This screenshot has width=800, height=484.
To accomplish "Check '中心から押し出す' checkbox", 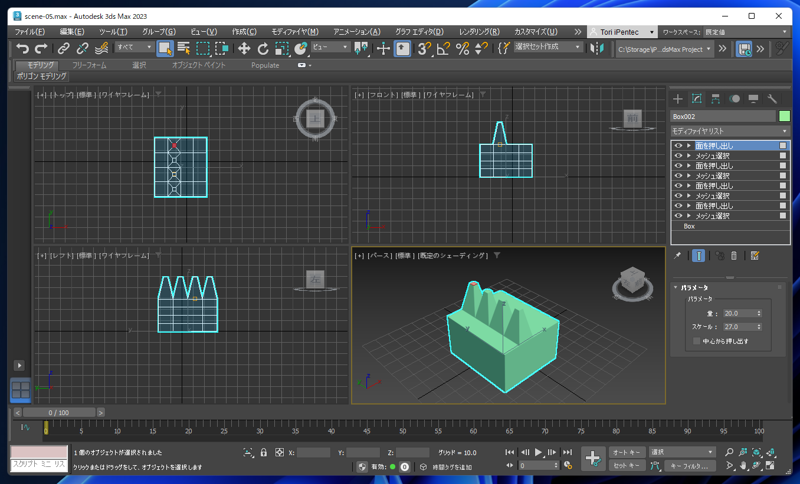I will [x=696, y=341].
